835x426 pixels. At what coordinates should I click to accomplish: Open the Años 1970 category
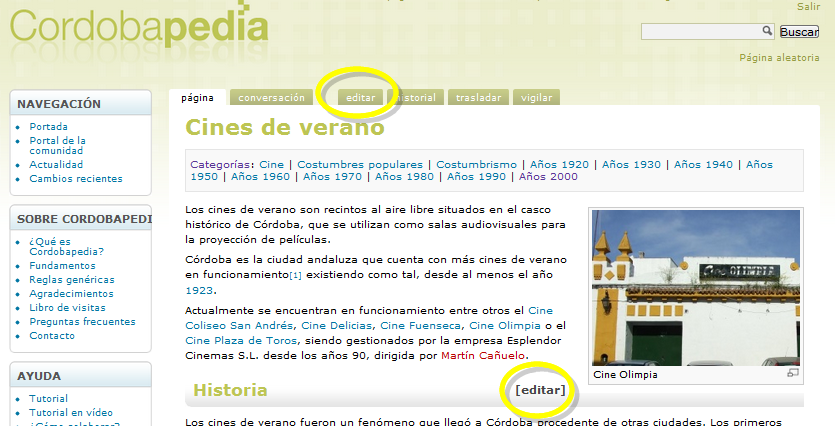(x=332, y=177)
